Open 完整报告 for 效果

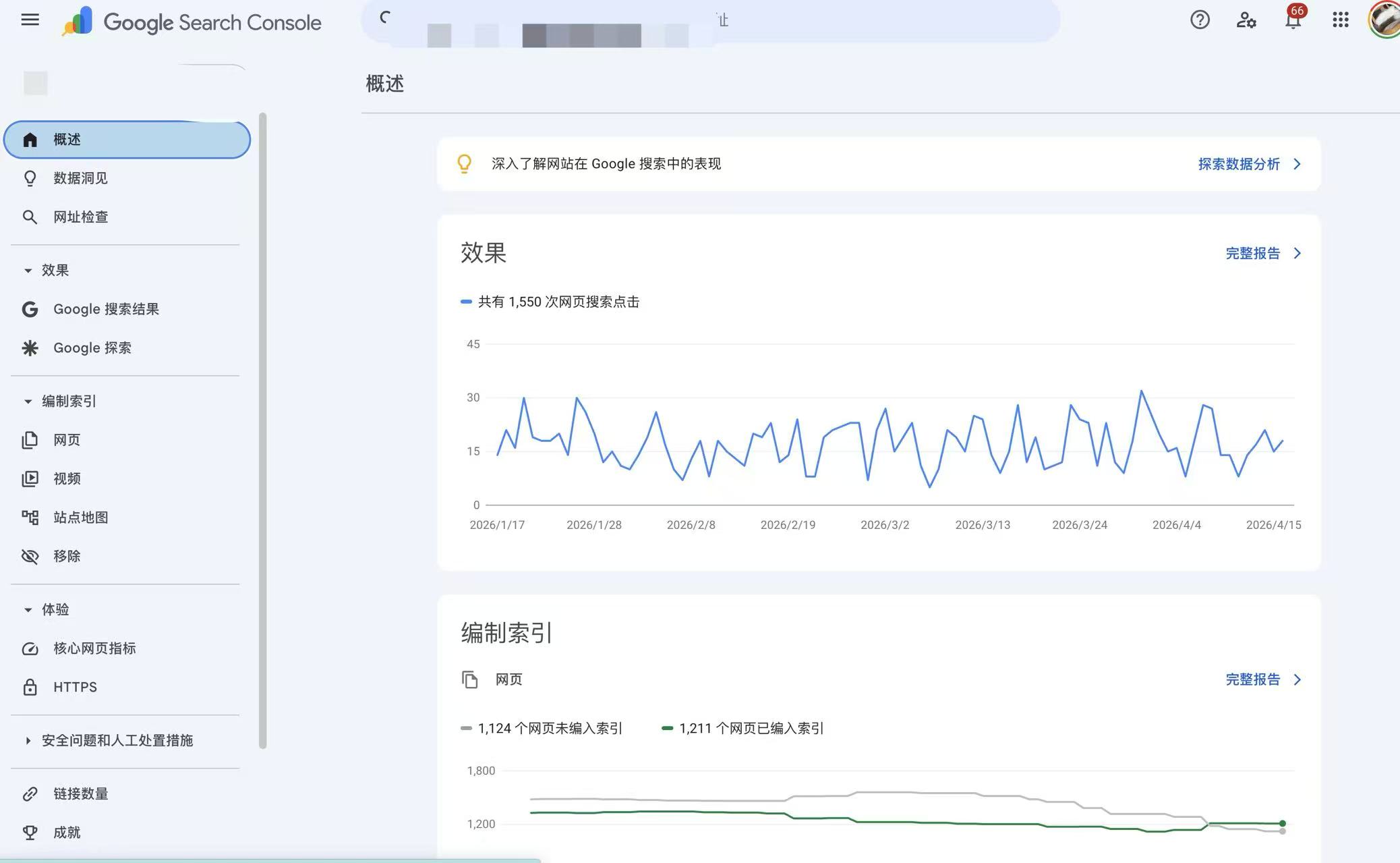click(x=1252, y=253)
